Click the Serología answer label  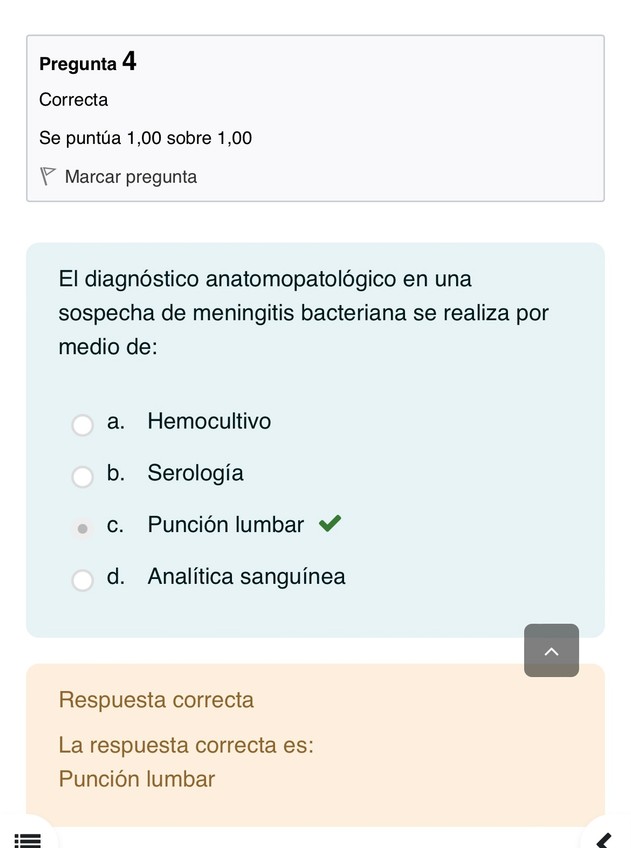tap(195, 473)
